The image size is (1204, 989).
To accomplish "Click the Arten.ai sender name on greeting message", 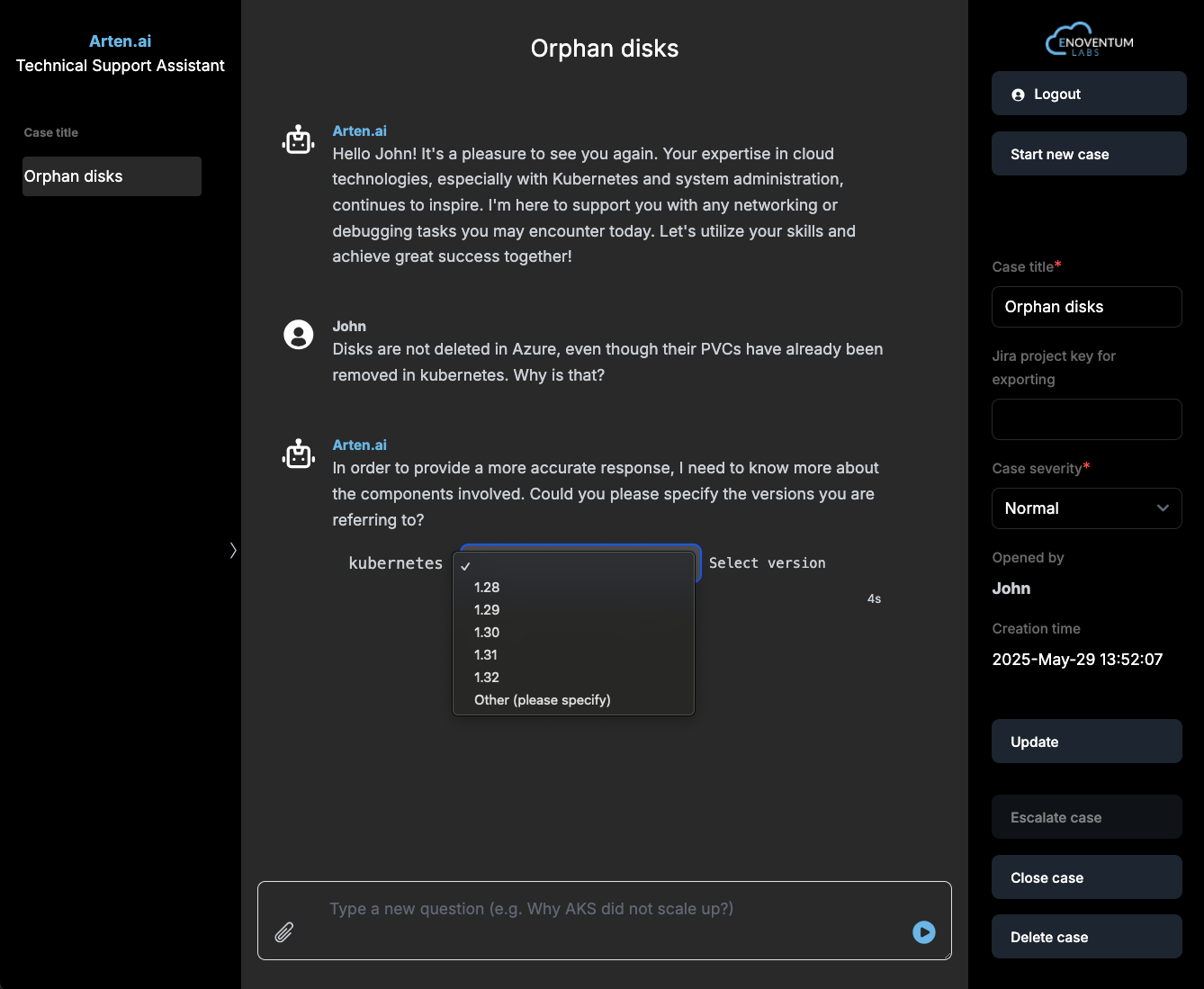I will 360,131.
